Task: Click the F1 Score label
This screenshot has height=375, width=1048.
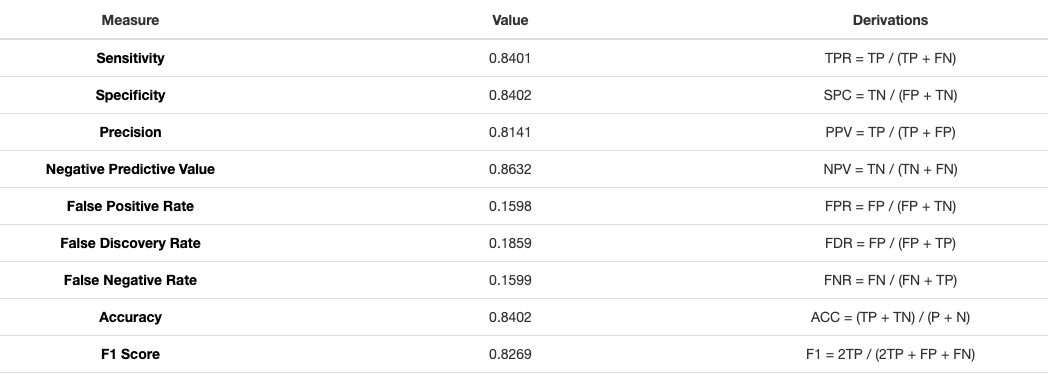Action: [130, 354]
